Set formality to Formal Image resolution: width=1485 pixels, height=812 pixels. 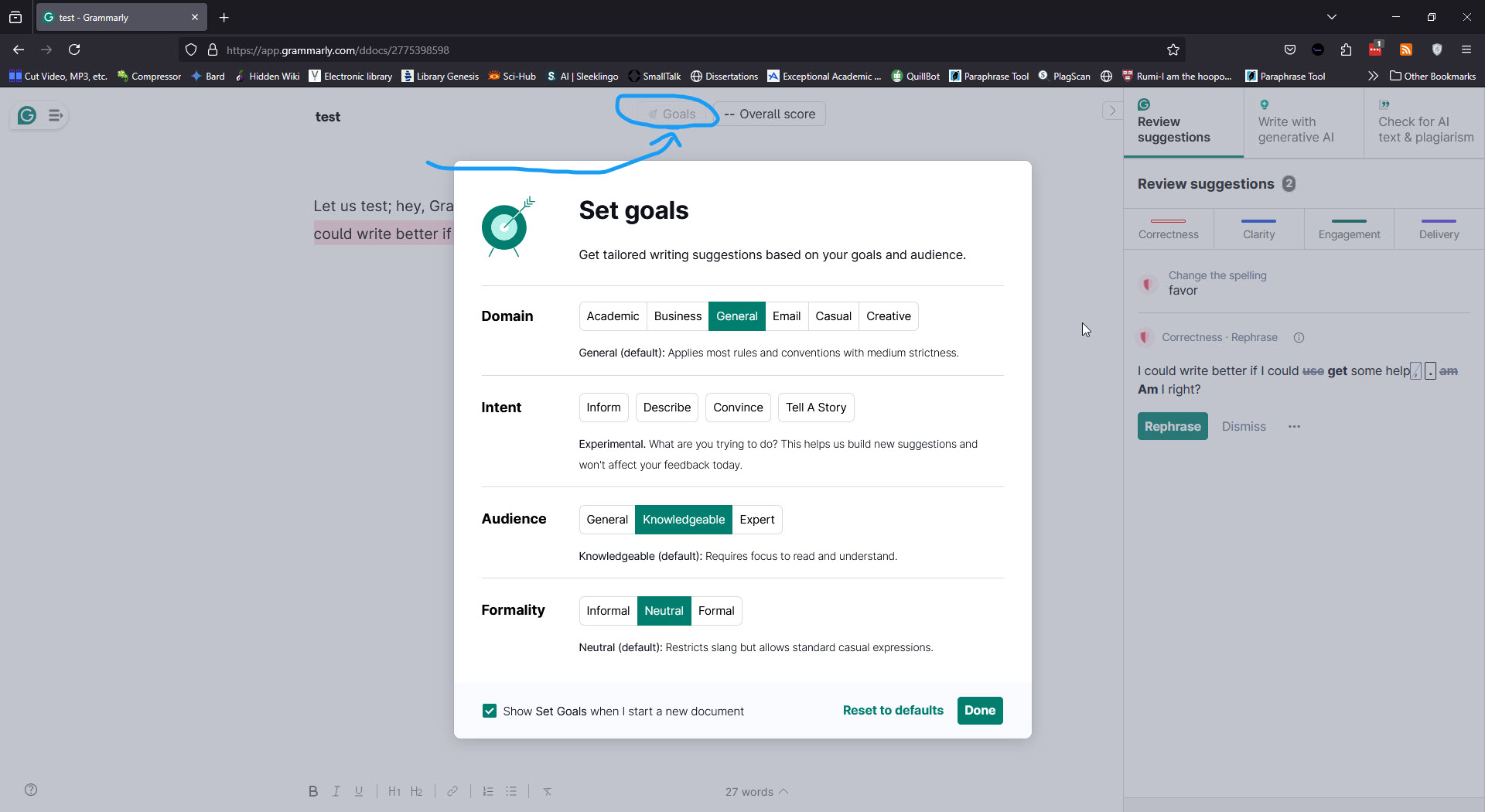click(x=716, y=611)
